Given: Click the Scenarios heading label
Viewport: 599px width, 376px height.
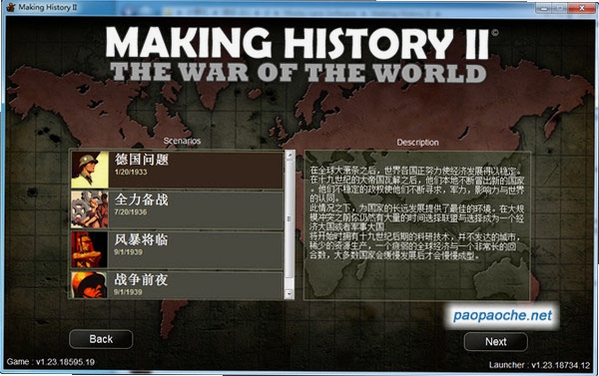Looking at the screenshot, I should click(182, 141).
